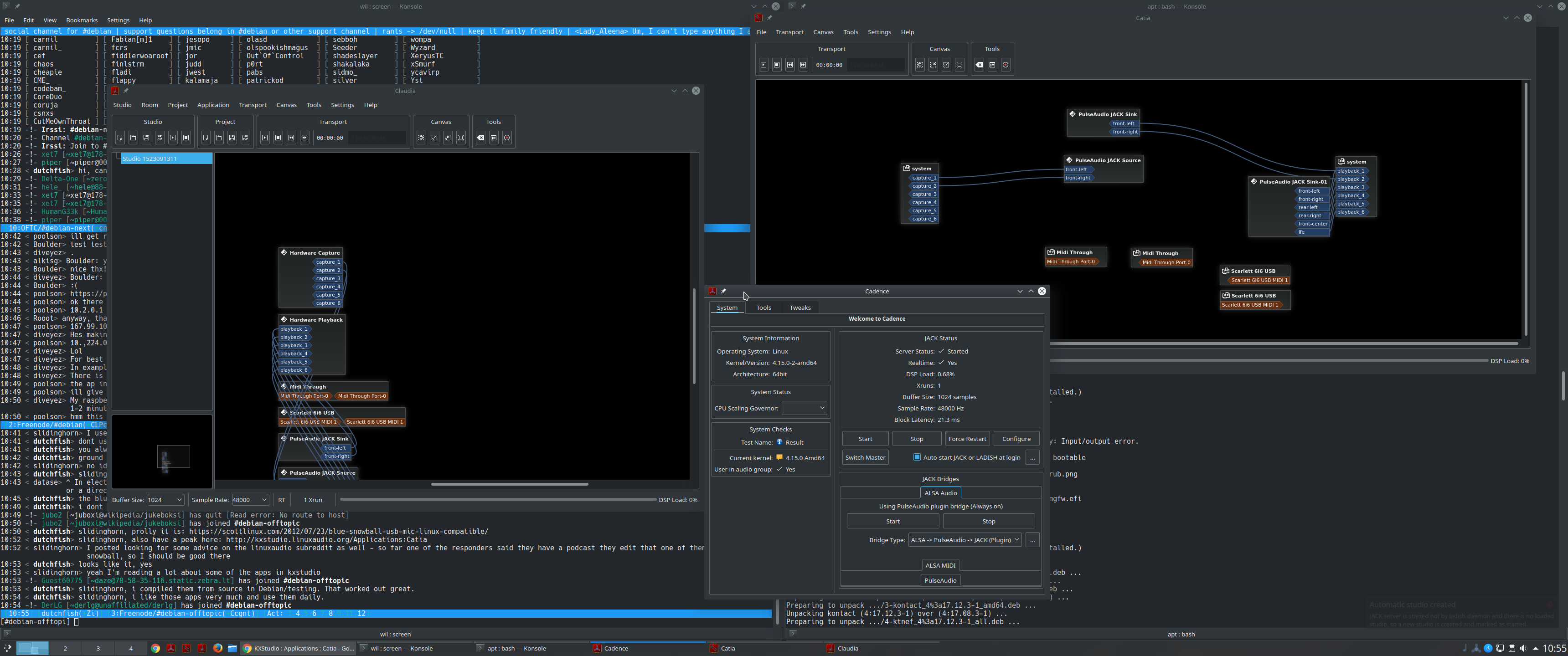Click render/record icon in Catia Tools
The height and width of the screenshot is (656, 1568).
tap(1006, 65)
